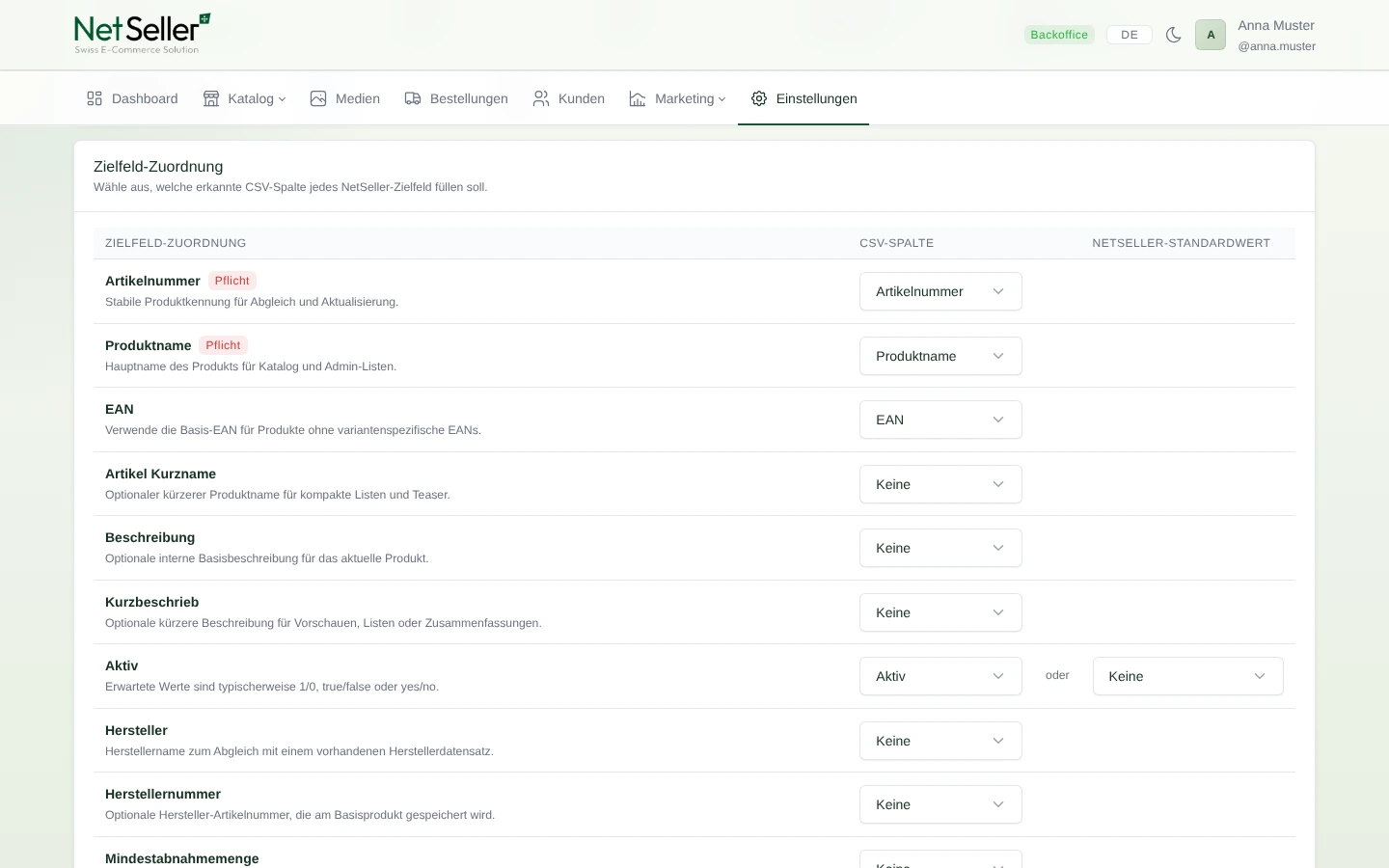This screenshot has height=868, width=1389.
Task: Click the Marketing chart icon
Action: click(x=638, y=98)
